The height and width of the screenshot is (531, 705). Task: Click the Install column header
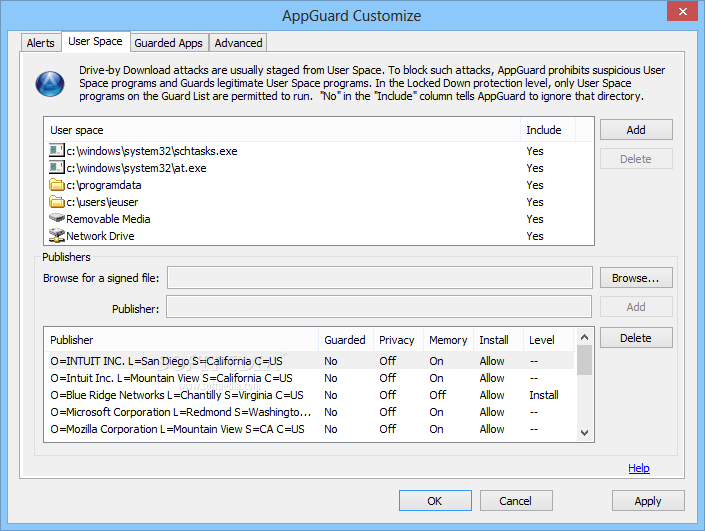coord(498,340)
